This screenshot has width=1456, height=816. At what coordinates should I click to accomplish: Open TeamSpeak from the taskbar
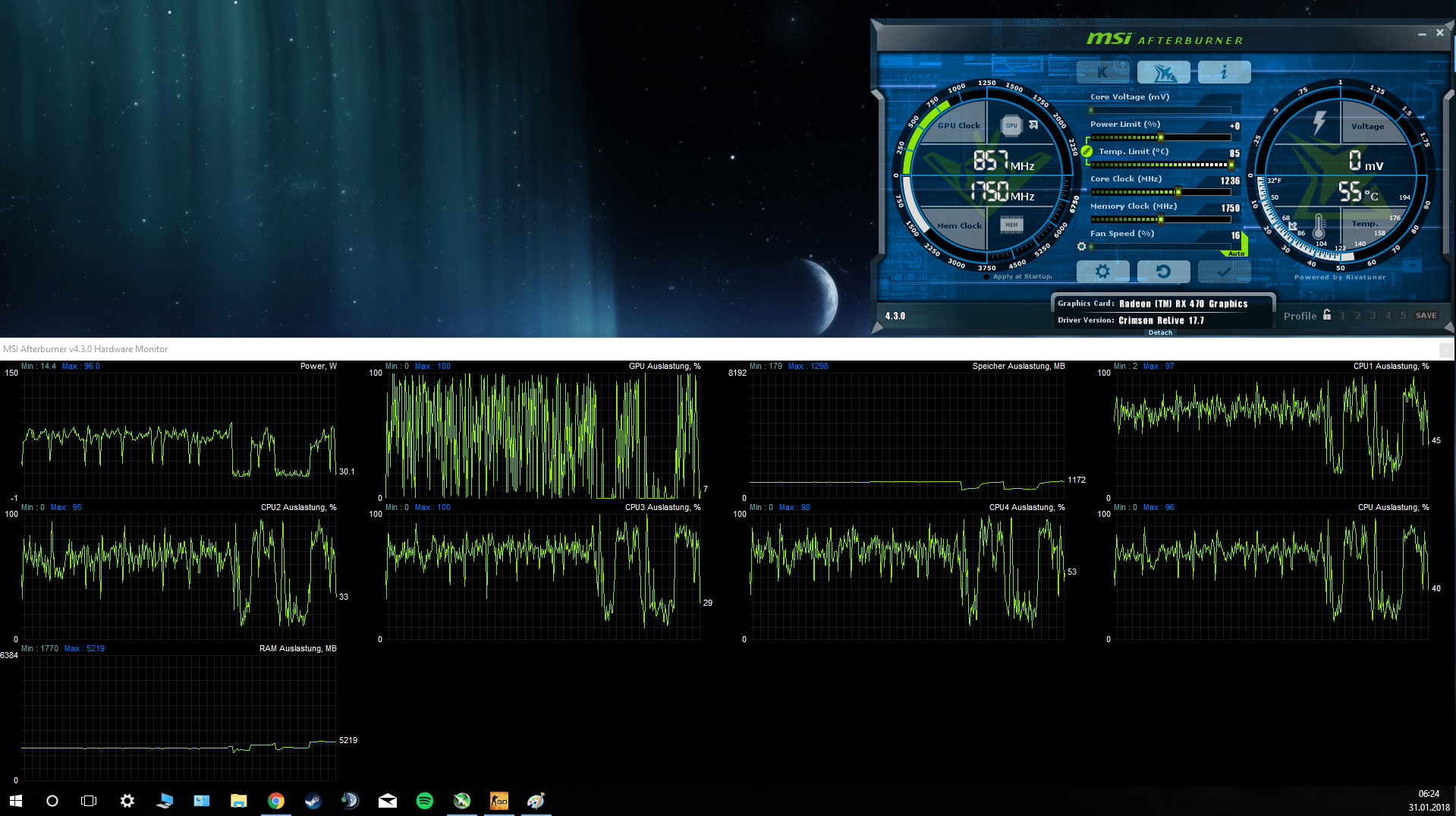click(x=351, y=801)
